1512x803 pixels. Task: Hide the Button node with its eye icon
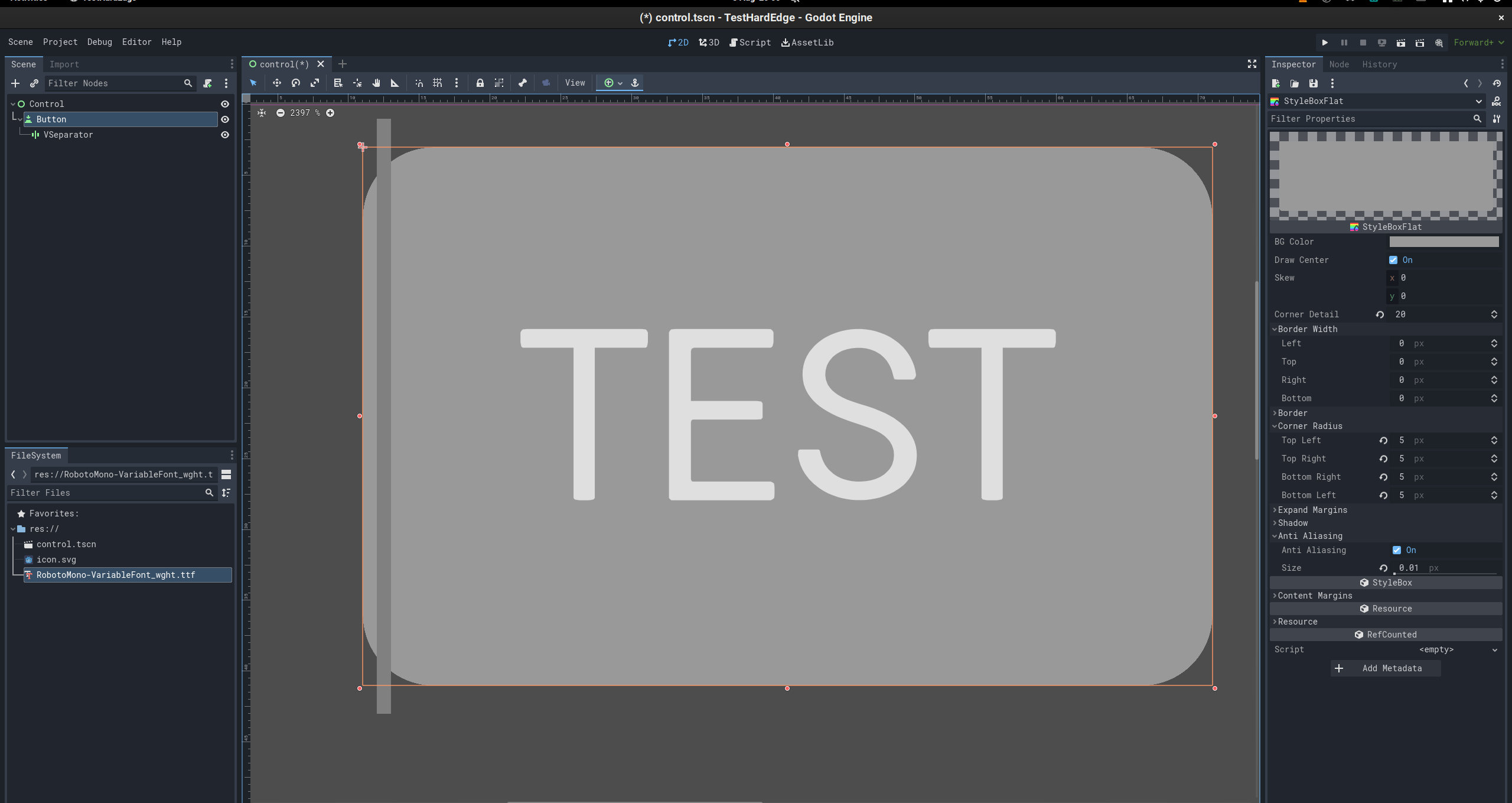pyautogui.click(x=225, y=119)
